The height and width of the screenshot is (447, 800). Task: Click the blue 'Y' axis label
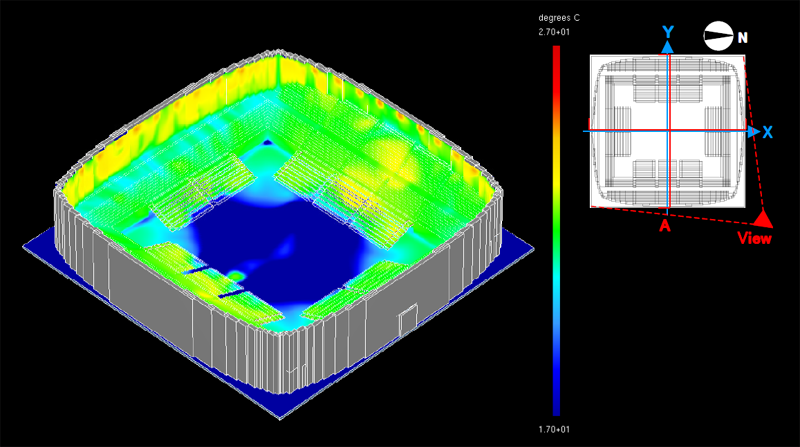coord(668,32)
